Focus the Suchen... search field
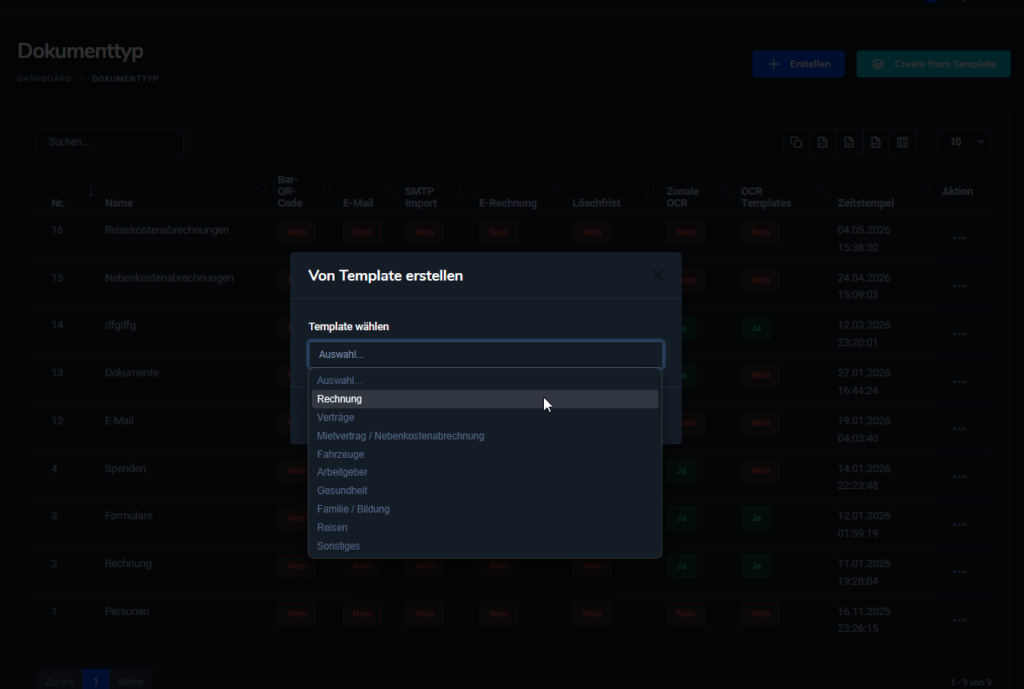 coord(110,142)
